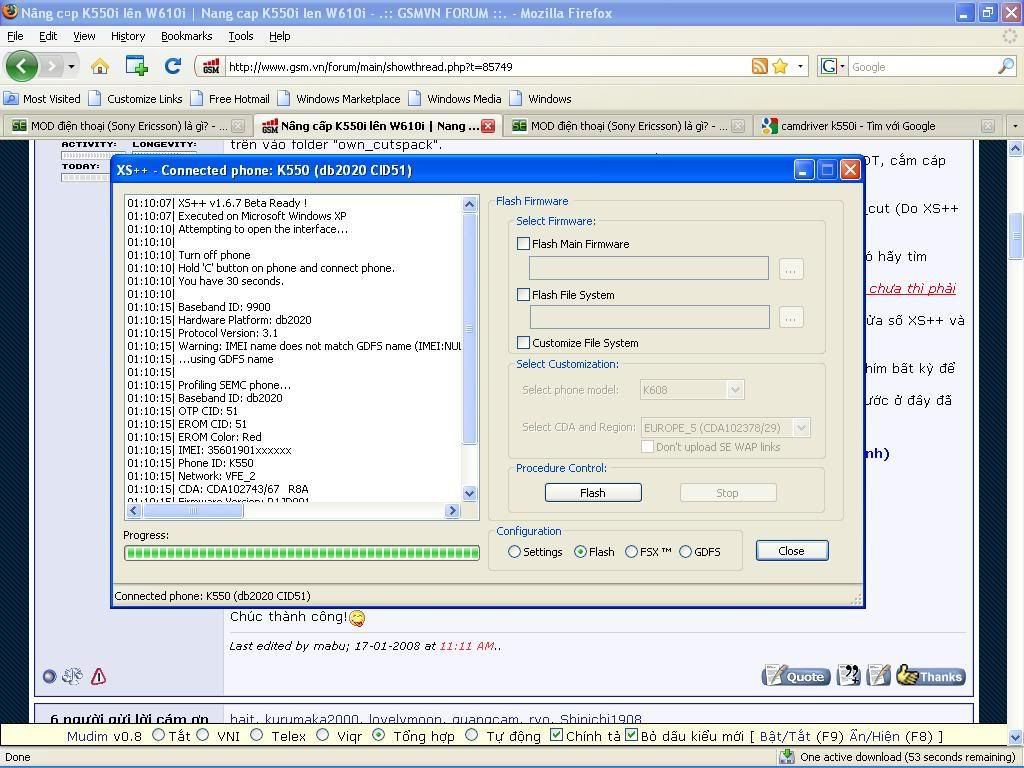Viewport: 1024px width, 768px height.
Task: Click the Thanks button on forum post
Action: [930, 676]
